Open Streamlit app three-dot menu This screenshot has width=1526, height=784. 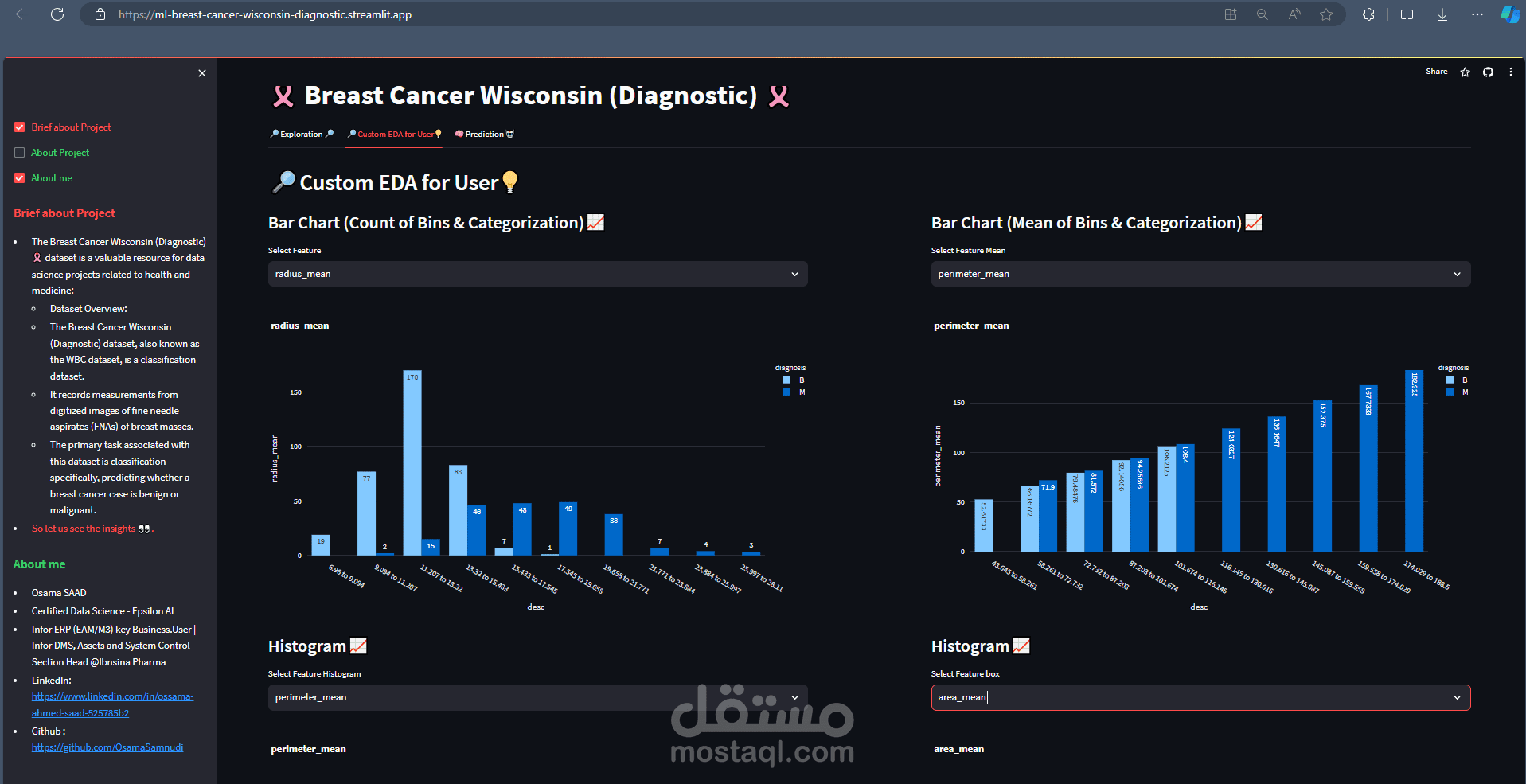coord(1510,72)
